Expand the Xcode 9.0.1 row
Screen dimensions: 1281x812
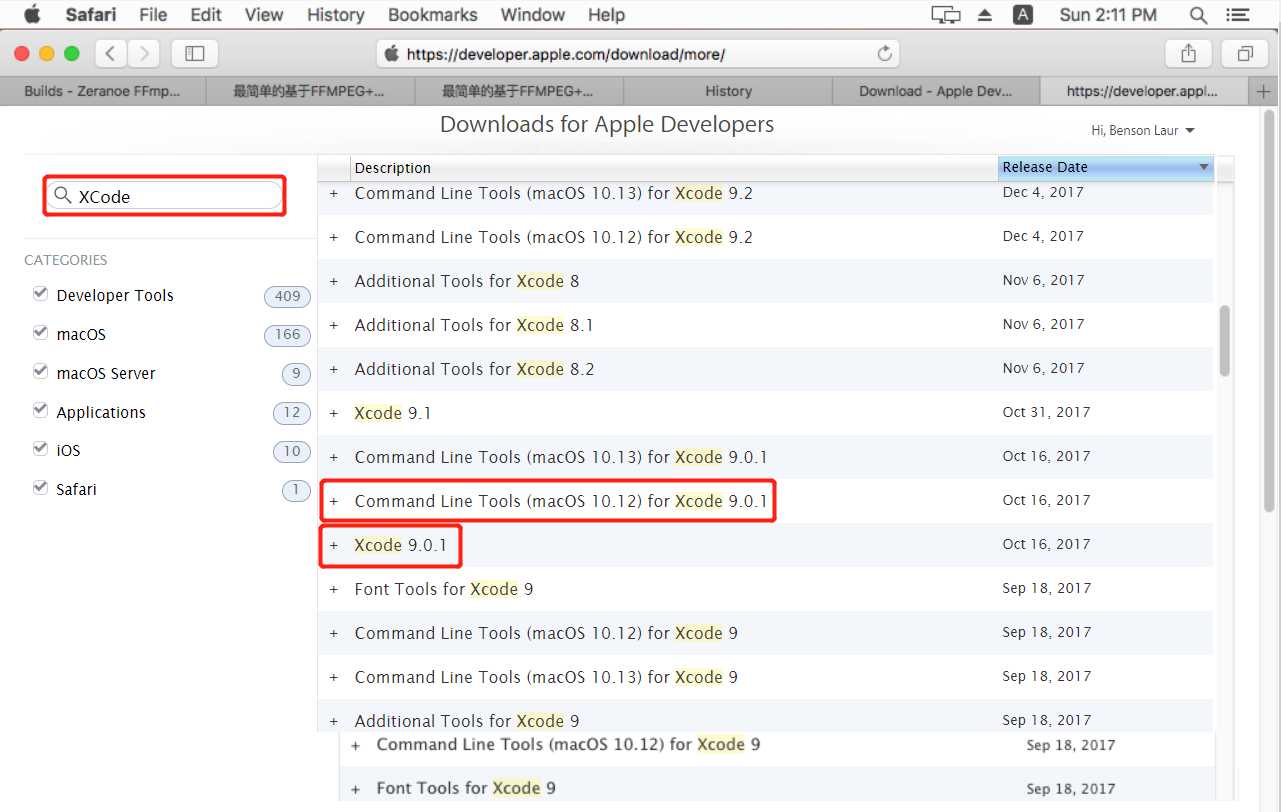334,546
